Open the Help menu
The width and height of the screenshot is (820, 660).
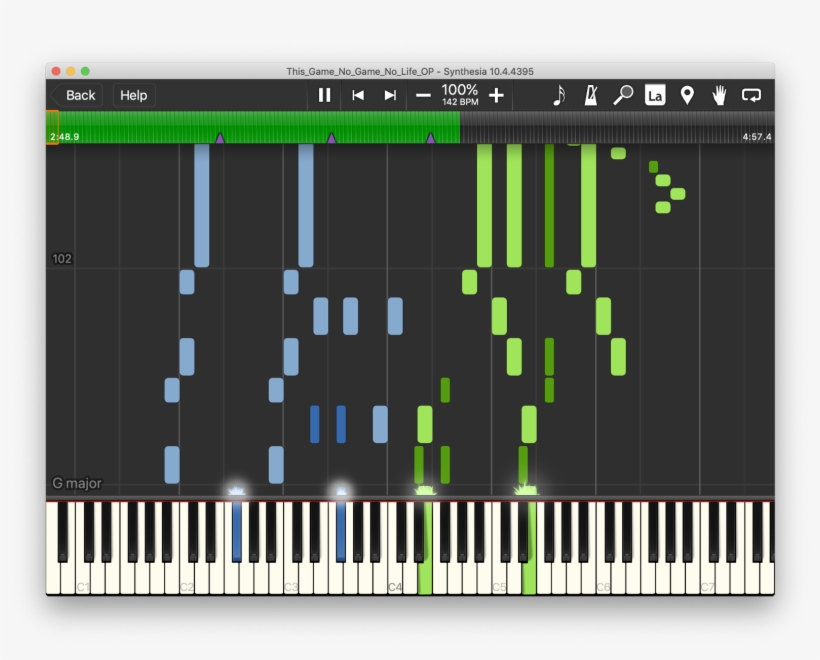pos(132,95)
